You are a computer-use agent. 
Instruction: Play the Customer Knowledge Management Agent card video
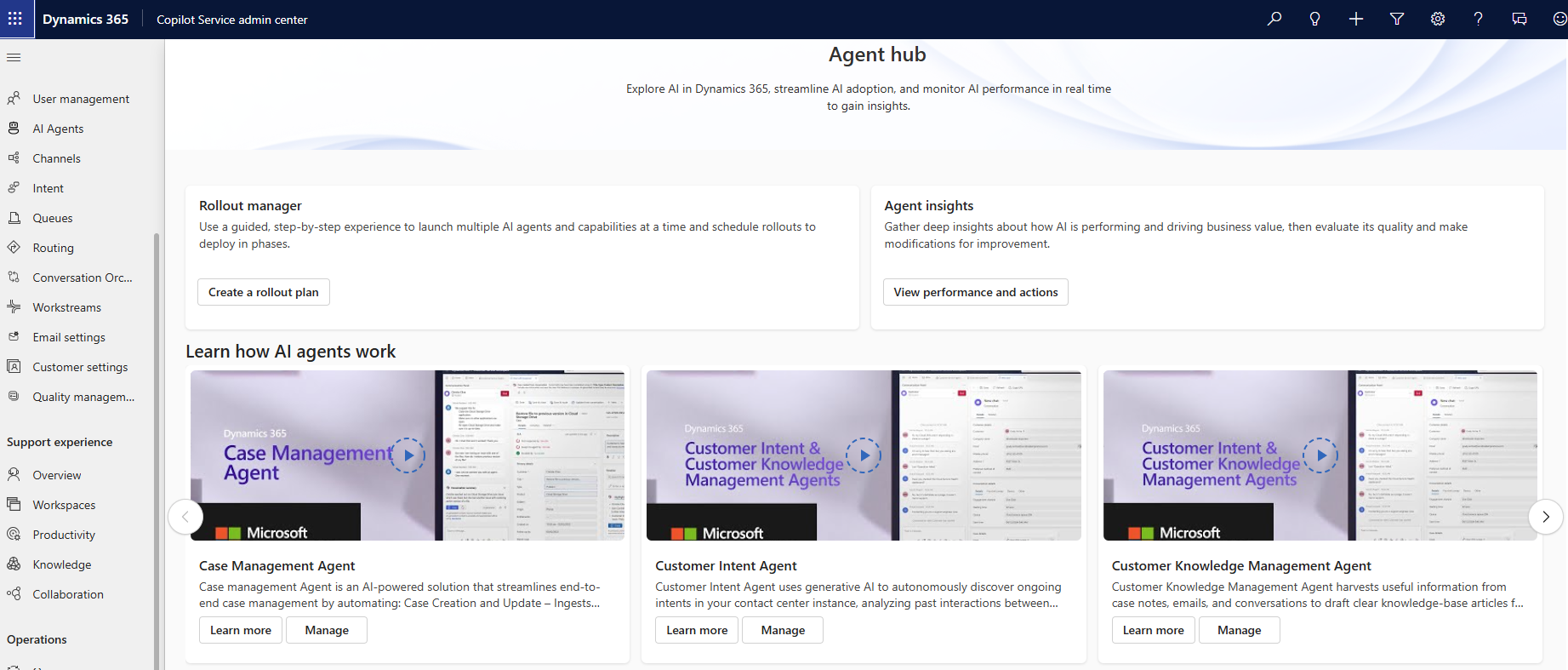(1321, 455)
